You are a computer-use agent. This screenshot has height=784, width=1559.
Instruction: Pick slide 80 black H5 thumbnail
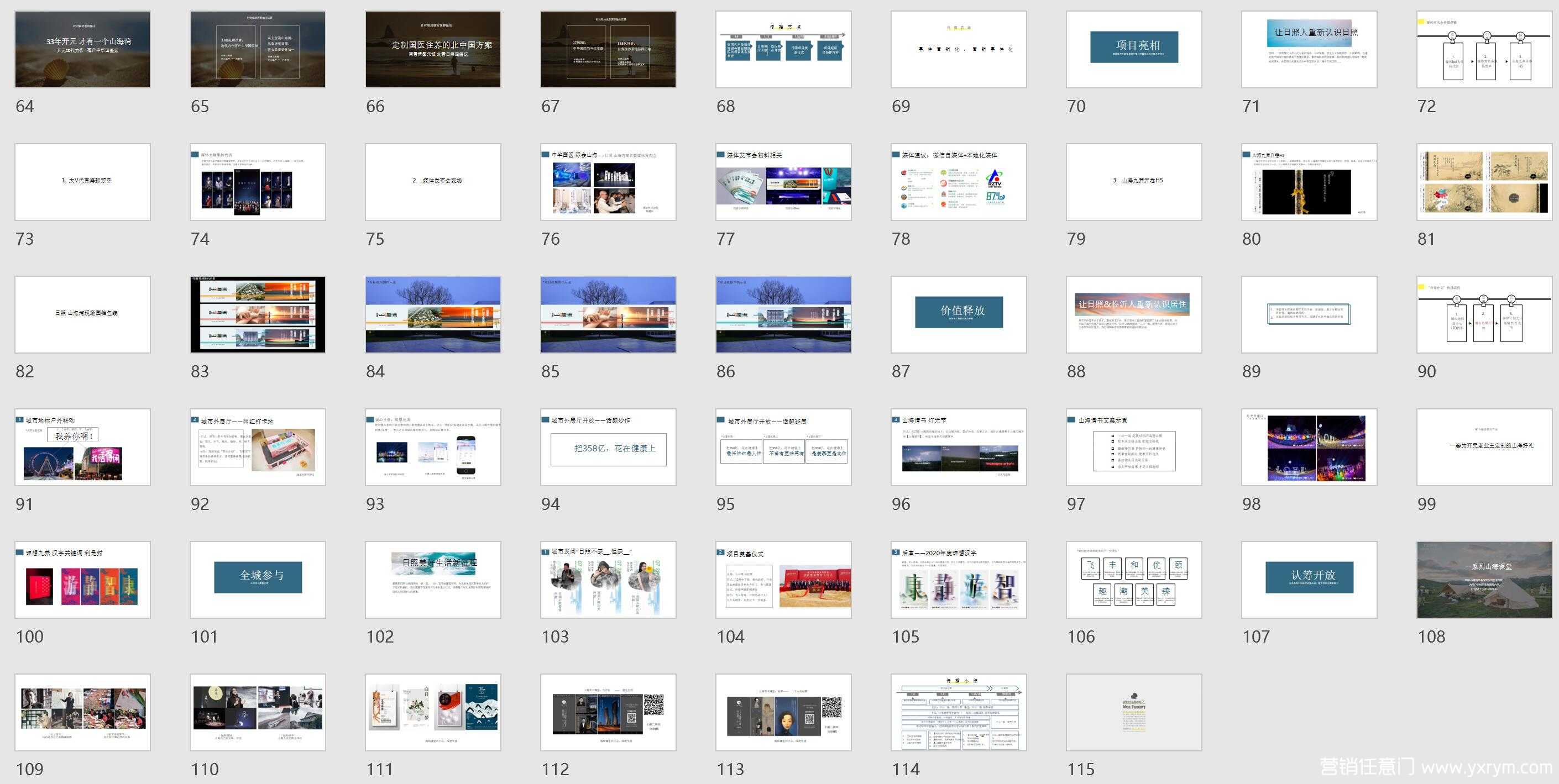(x=1309, y=181)
